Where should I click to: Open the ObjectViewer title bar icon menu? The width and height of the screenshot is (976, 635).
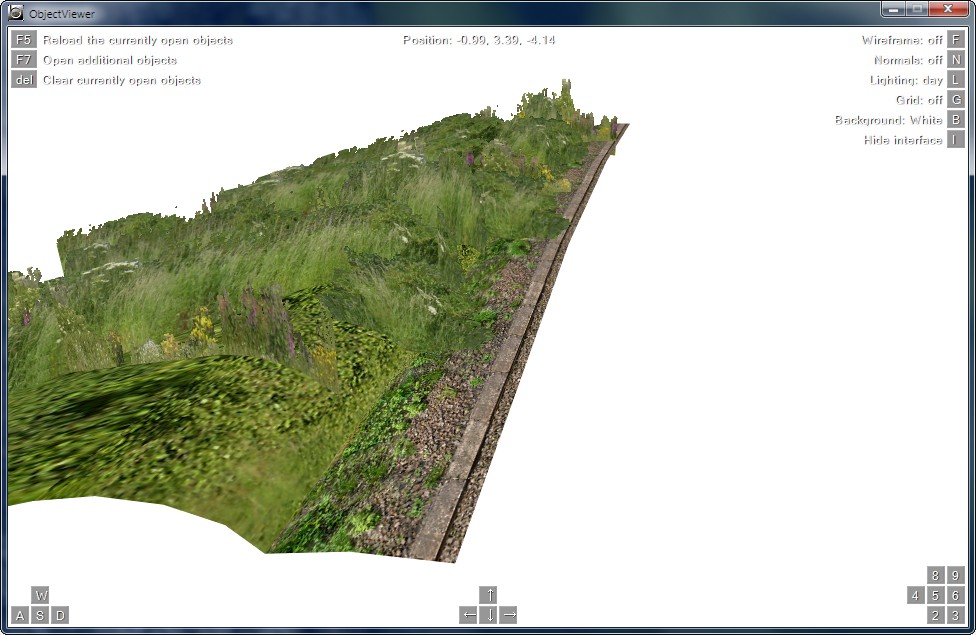click(15, 12)
